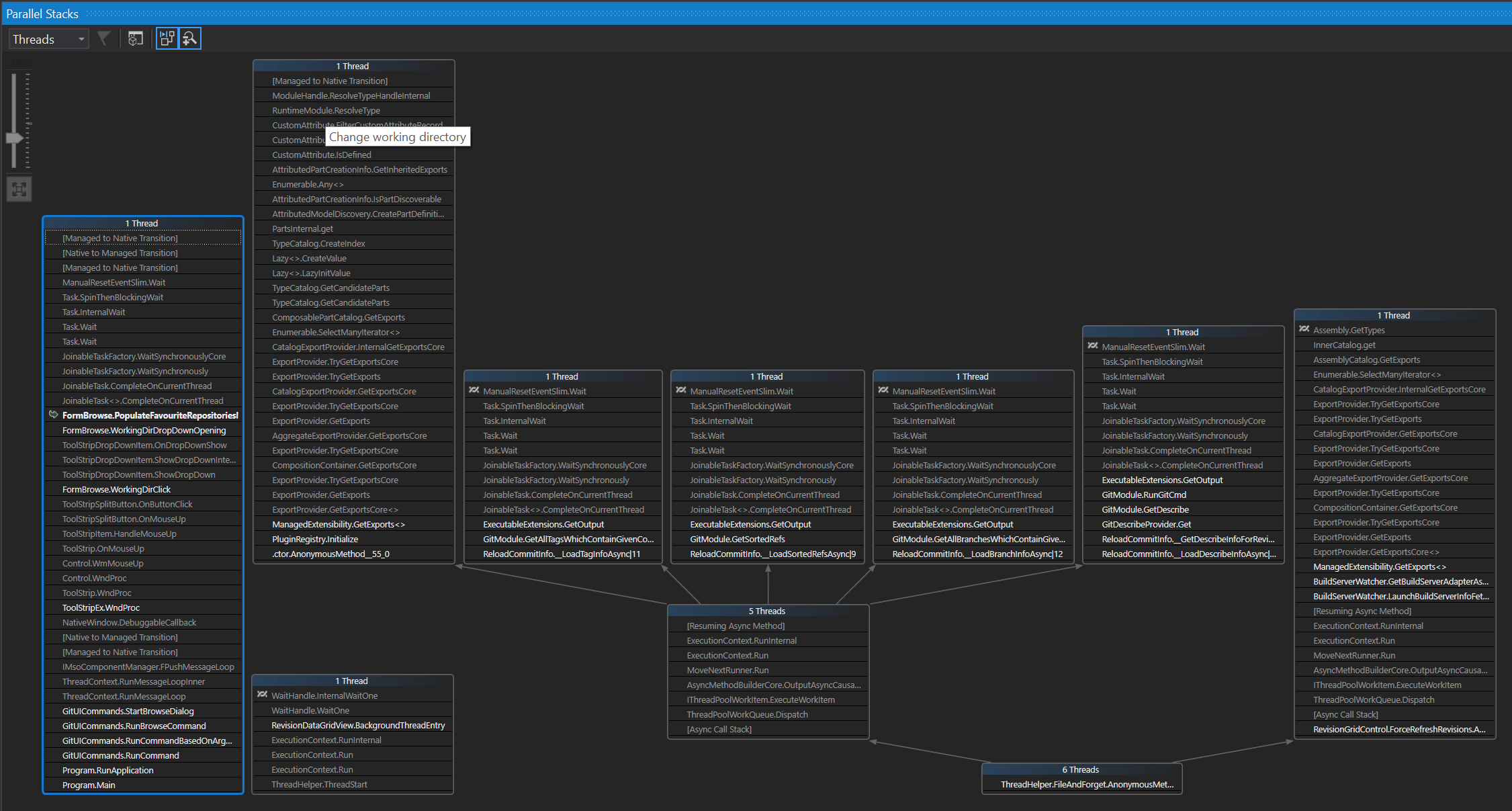Click the wait icon in the LoadTagInfoAsync stack
Screen dimensions: 1512x811
[474, 390]
